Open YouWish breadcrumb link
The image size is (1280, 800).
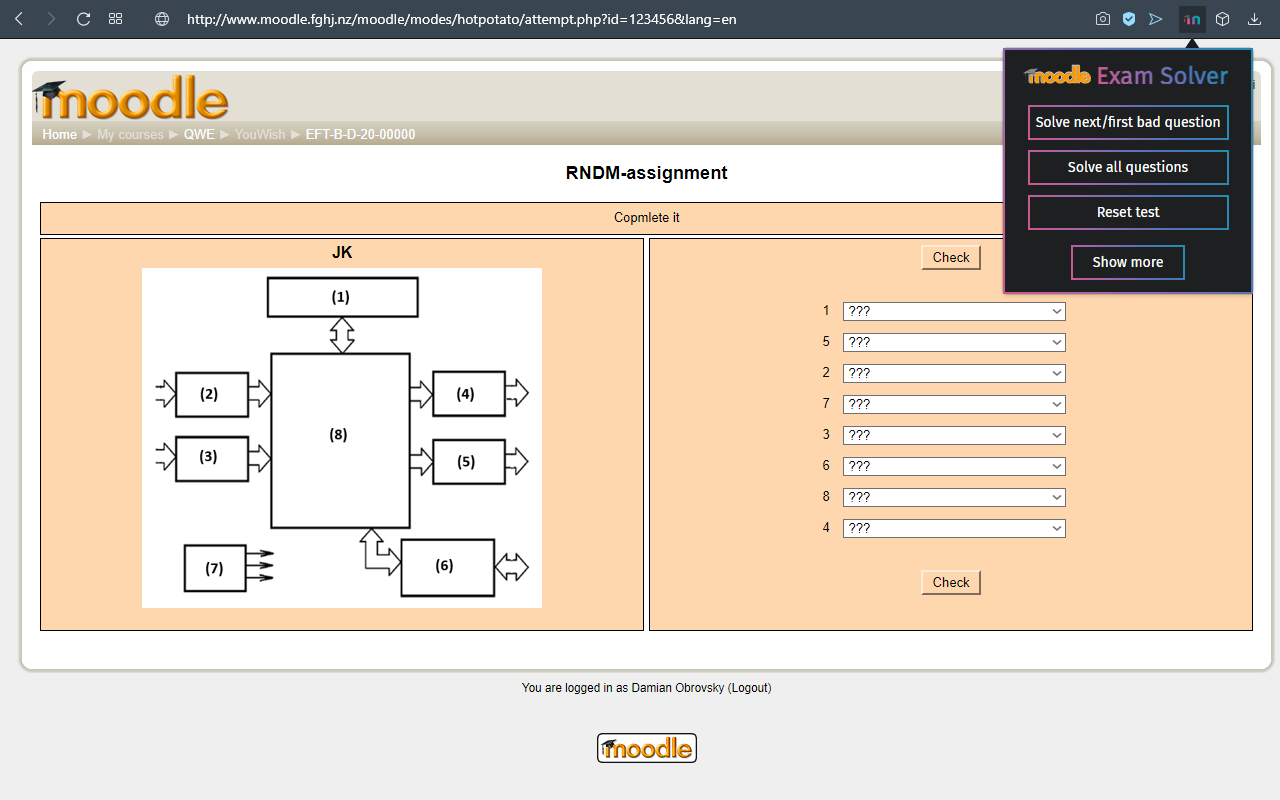[260, 134]
